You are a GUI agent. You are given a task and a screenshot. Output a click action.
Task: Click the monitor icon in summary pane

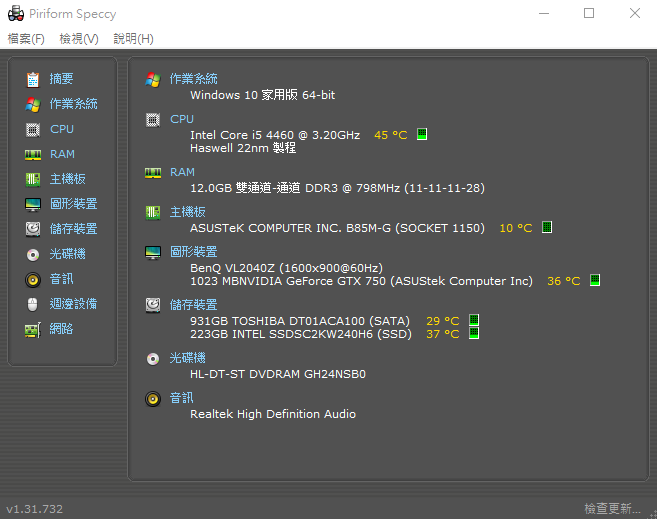click(153, 253)
